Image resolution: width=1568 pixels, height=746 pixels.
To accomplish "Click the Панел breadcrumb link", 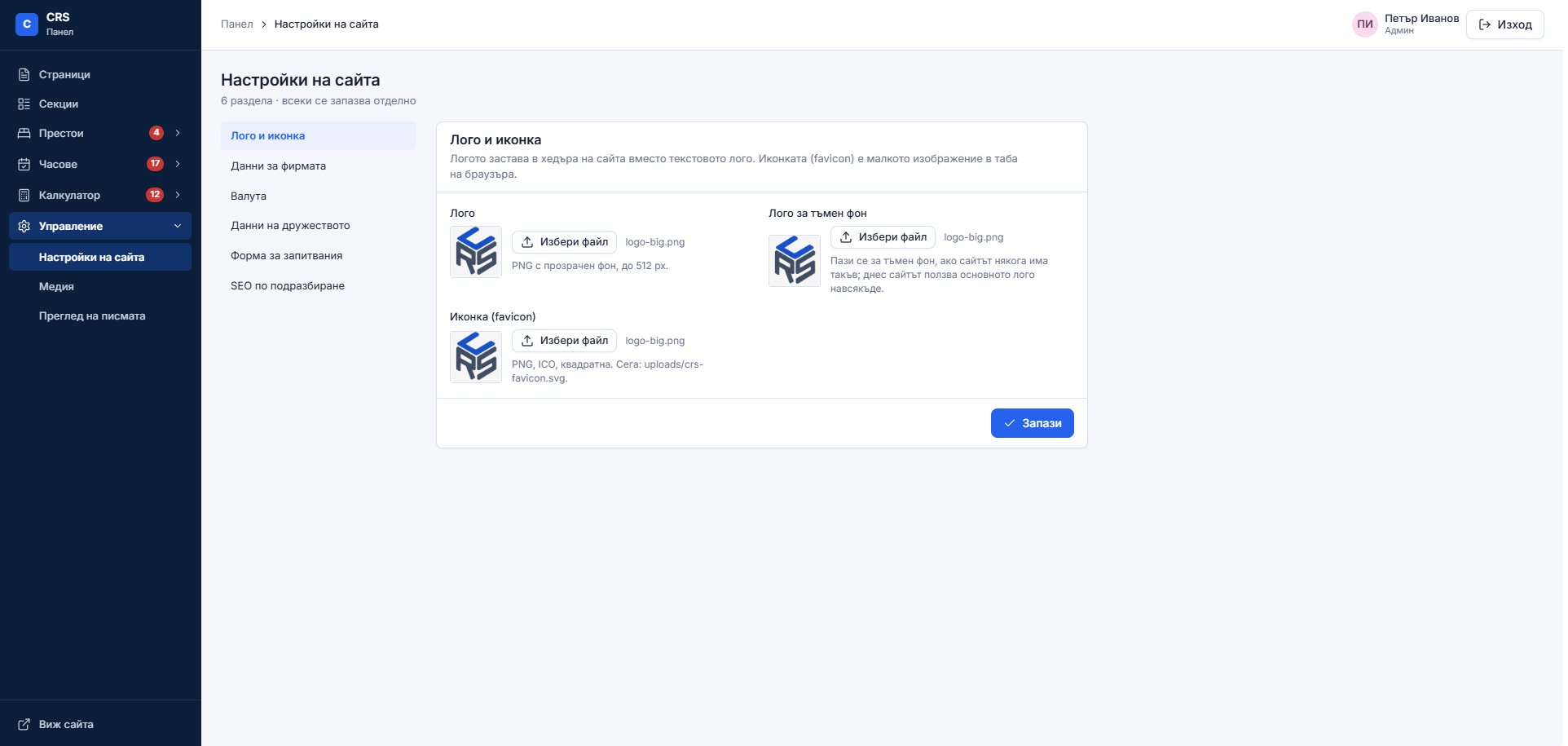I will 236,24.
